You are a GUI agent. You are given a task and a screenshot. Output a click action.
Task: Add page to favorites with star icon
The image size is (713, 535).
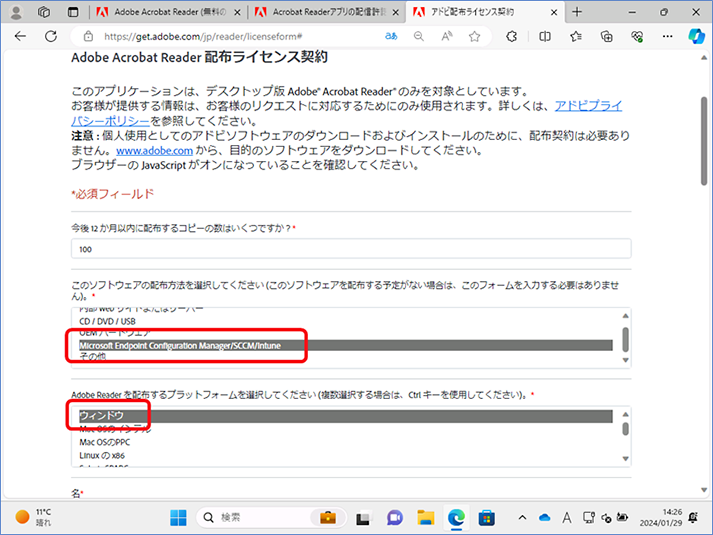click(474, 36)
